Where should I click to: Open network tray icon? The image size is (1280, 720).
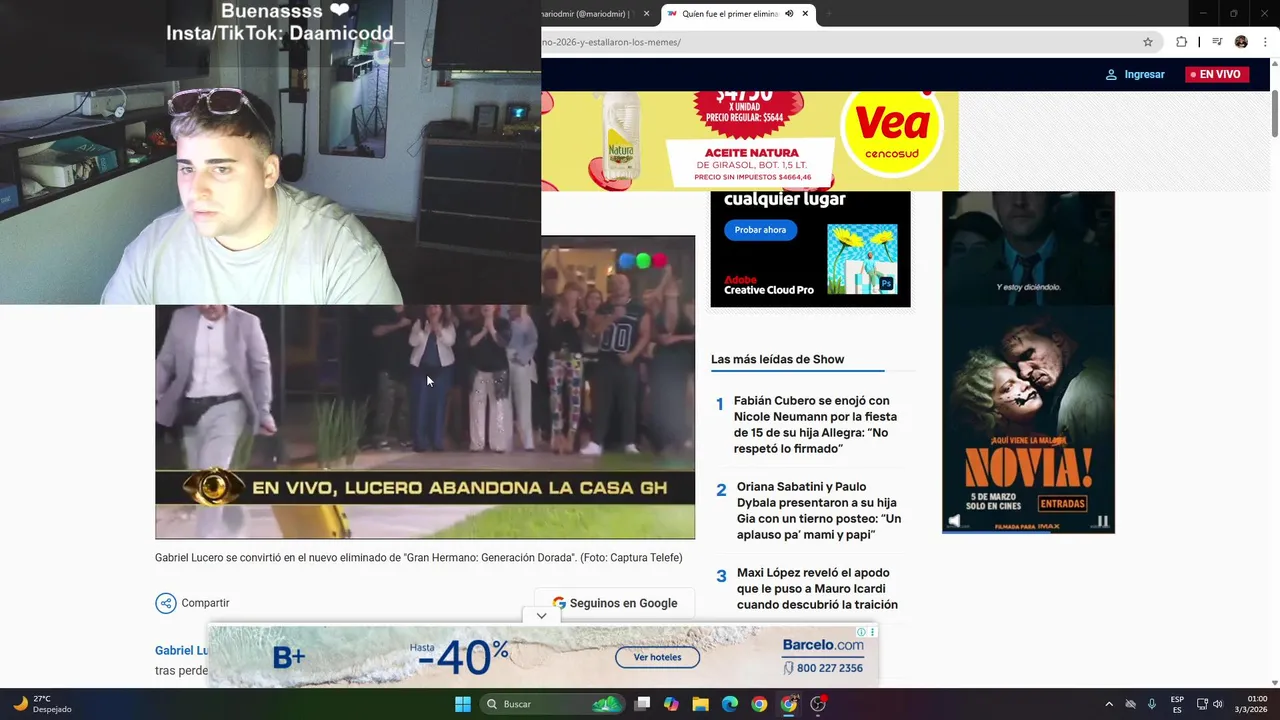click(x=1202, y=704)
